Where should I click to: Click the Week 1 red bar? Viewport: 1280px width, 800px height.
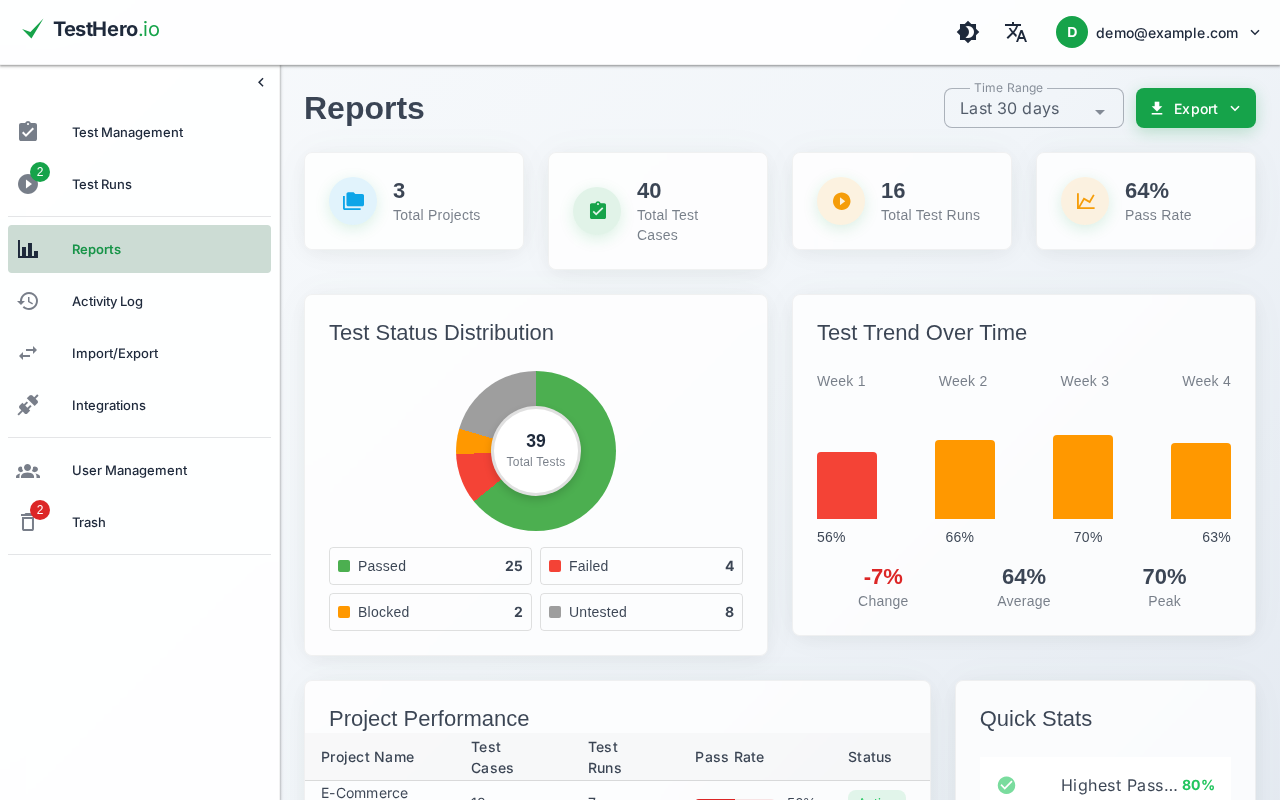coord(847,485)
